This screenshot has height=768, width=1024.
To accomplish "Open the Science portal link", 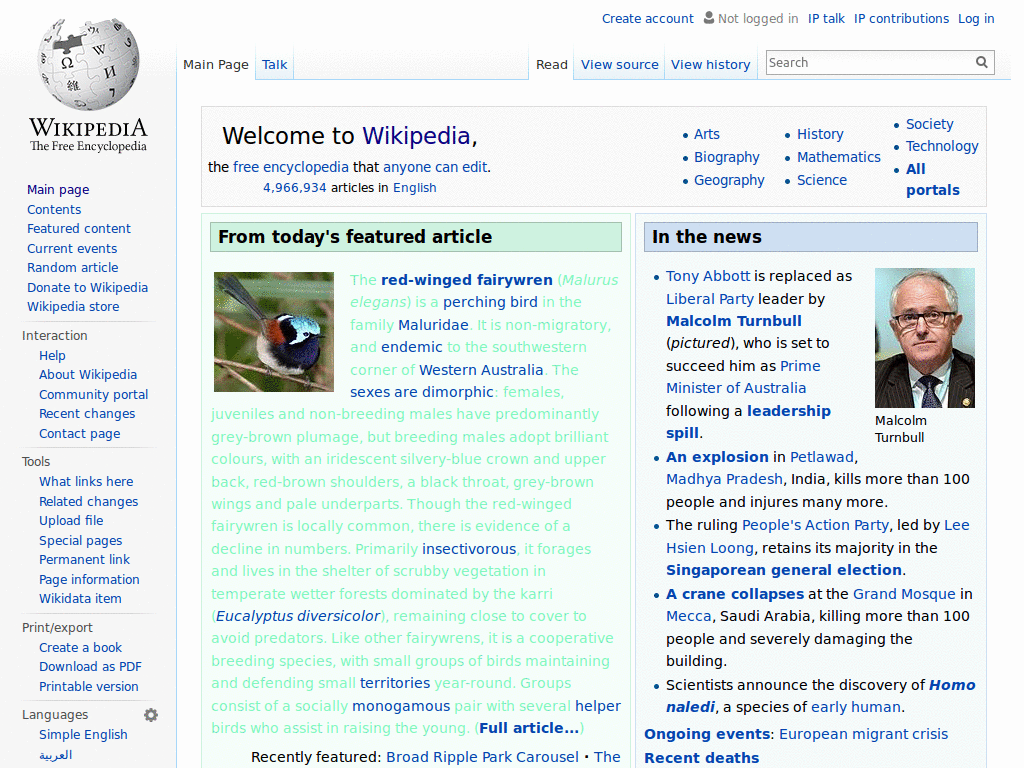I will point(822,180).
